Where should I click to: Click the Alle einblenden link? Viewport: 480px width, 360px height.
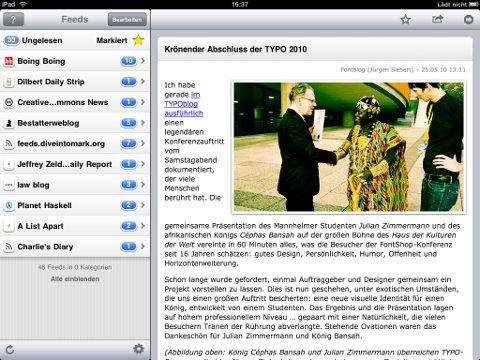tap(75, 279)
